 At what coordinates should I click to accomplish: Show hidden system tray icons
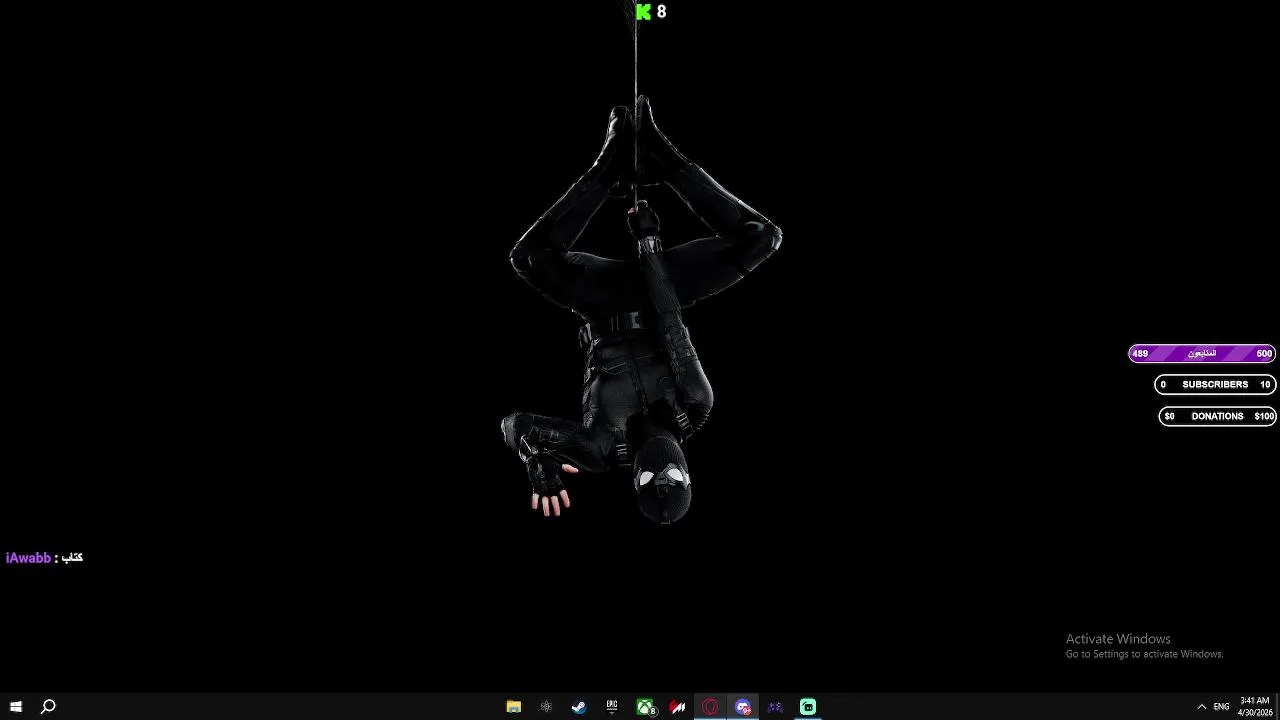click(x=1201, y=706)
